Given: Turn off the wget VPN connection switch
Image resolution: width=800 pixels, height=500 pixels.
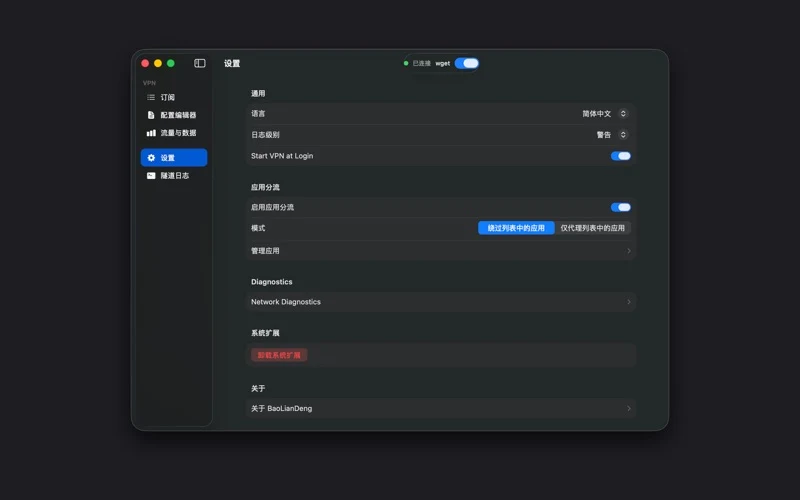Looking at the screenshot, I should point(467,63).
